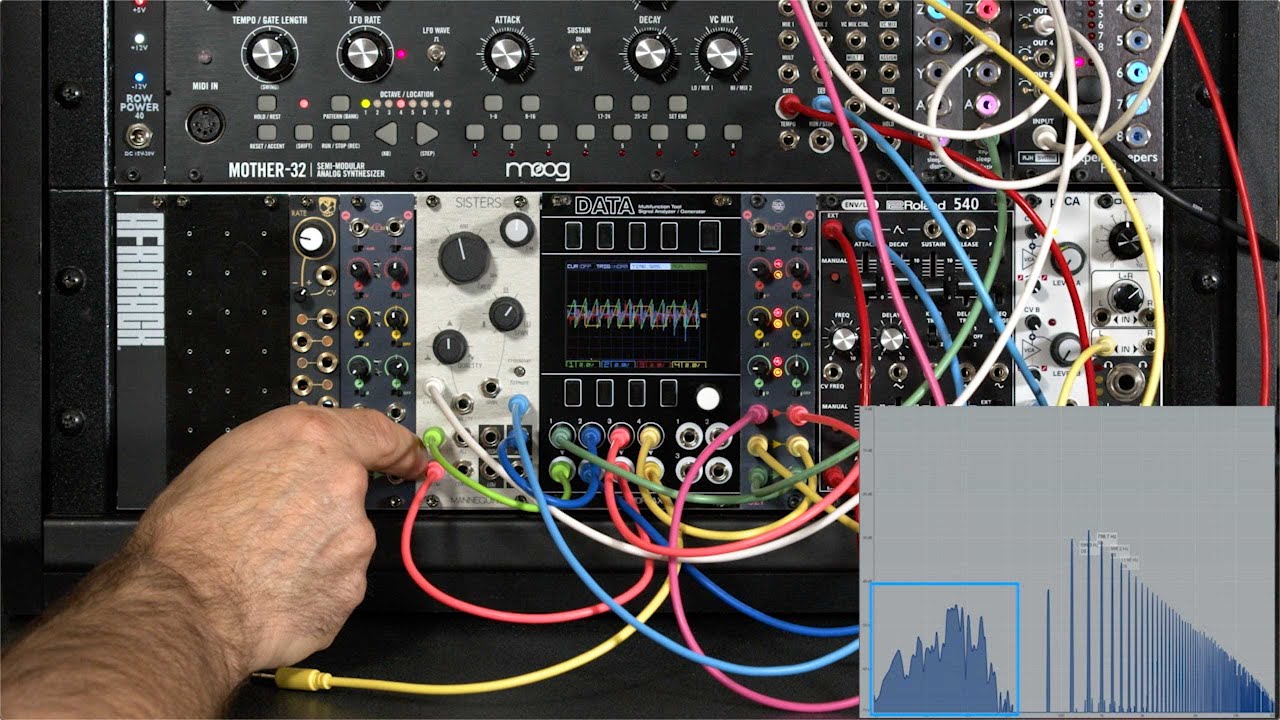Select the 1-8 step page button

493,103
